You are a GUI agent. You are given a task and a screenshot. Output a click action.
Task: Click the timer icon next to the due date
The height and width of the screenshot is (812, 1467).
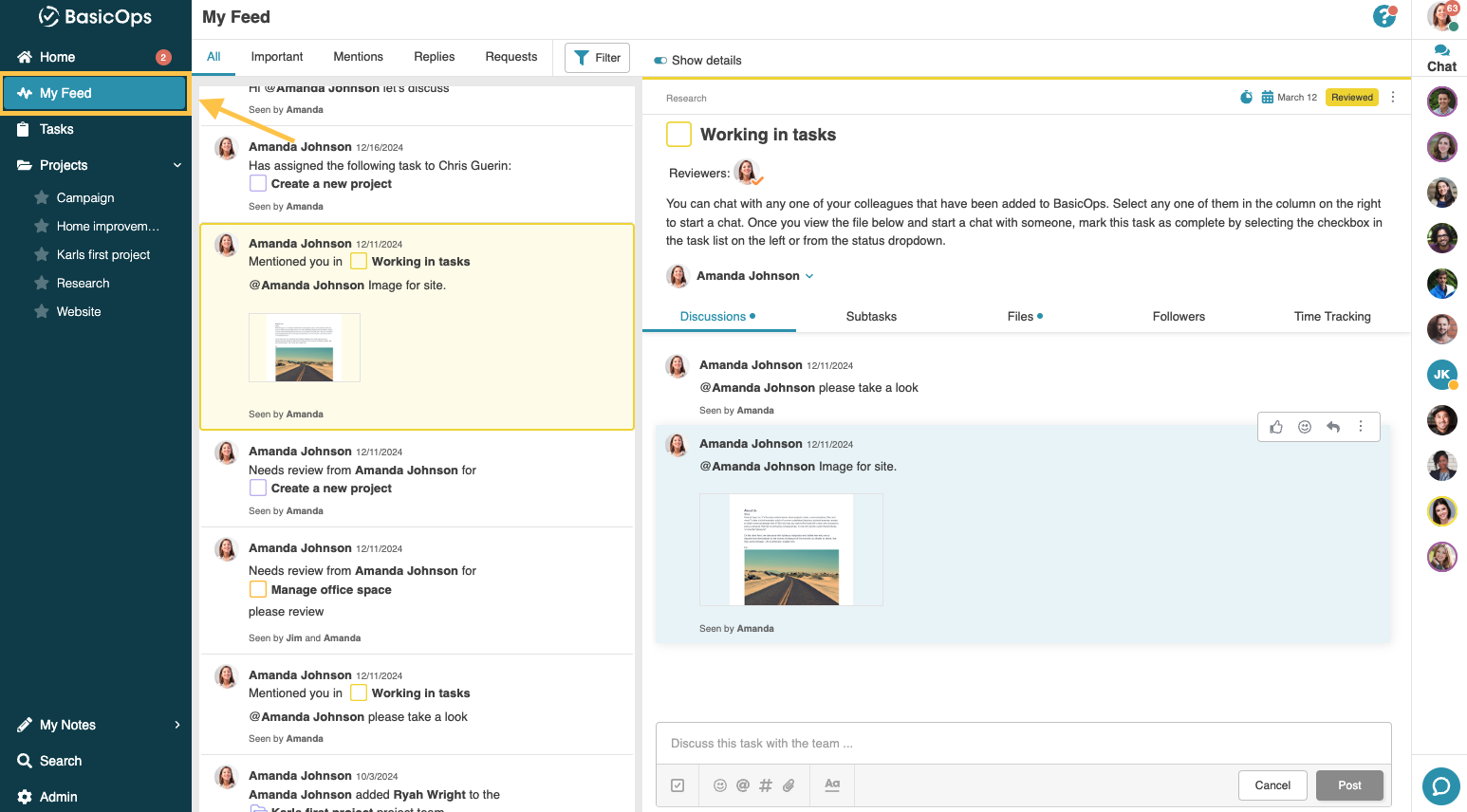(x=1246, y=97)
